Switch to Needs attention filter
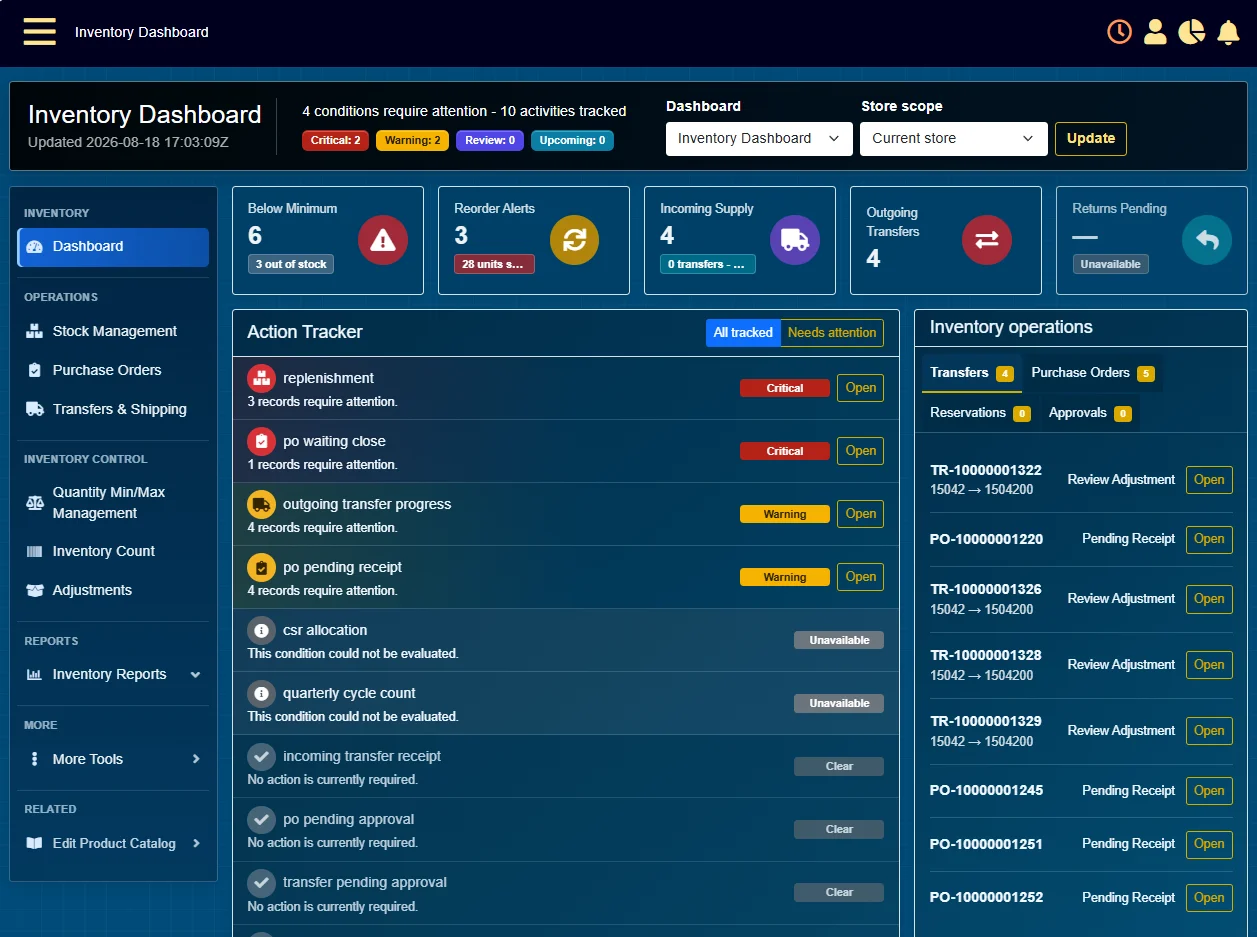Screen dimensions: 1257x937 (832, 333)
